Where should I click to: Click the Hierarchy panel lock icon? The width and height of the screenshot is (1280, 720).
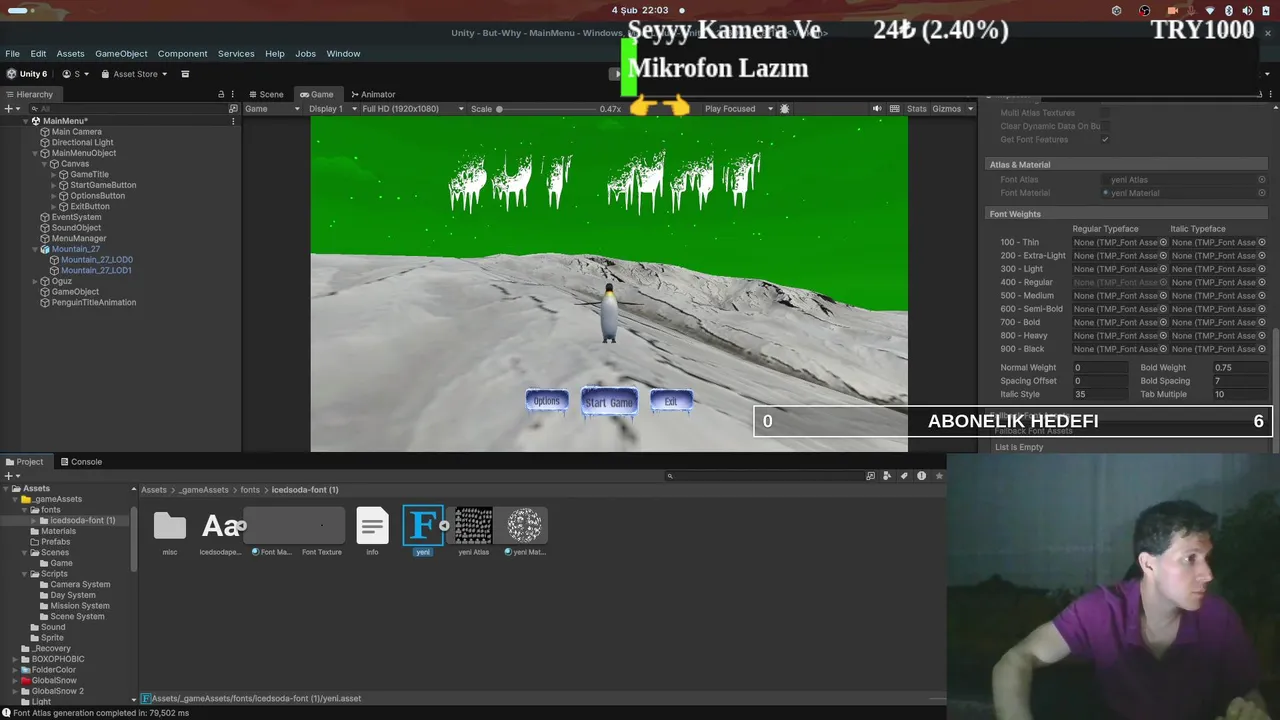click(221, 95)
